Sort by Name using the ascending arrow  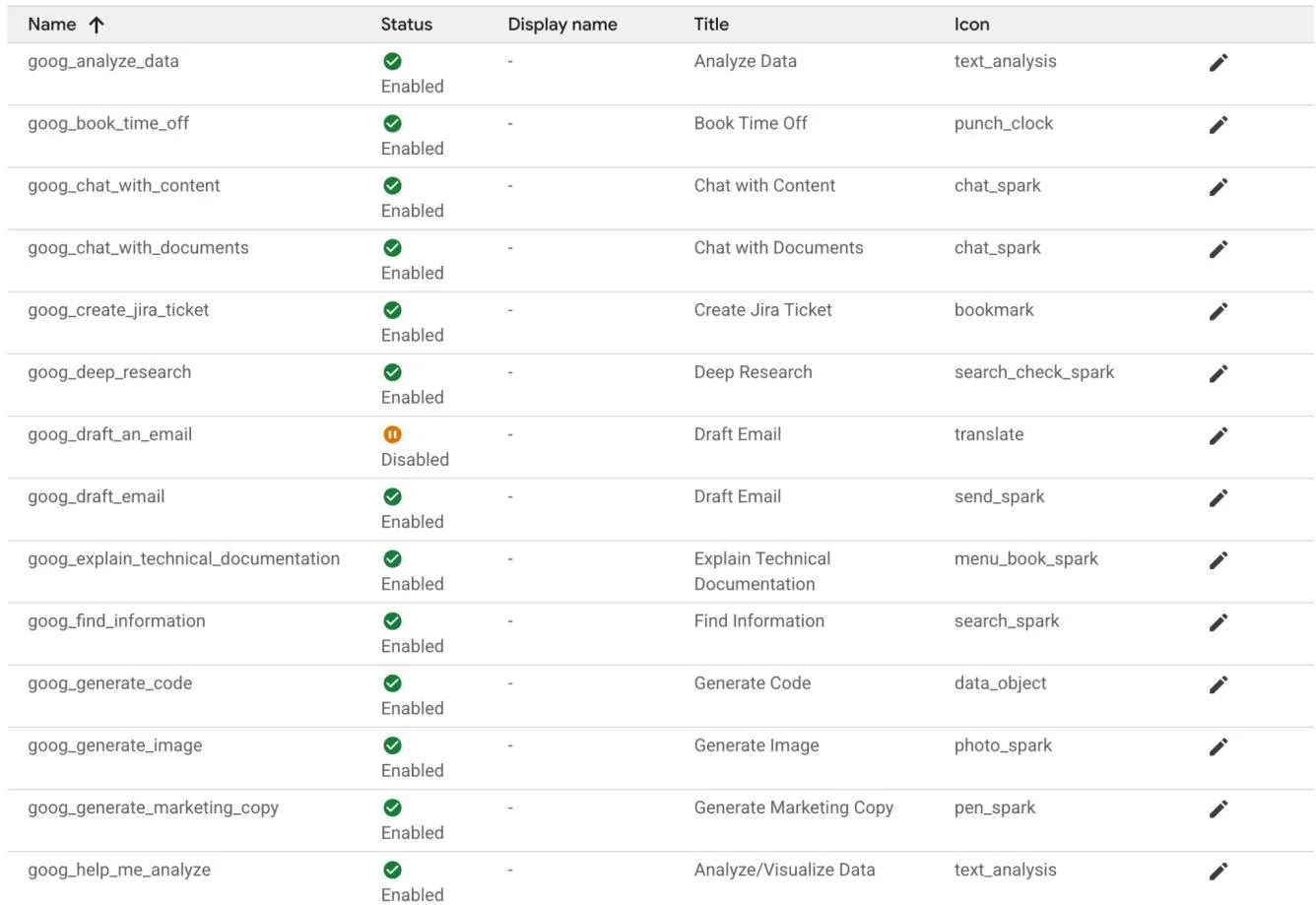[96, 26]
